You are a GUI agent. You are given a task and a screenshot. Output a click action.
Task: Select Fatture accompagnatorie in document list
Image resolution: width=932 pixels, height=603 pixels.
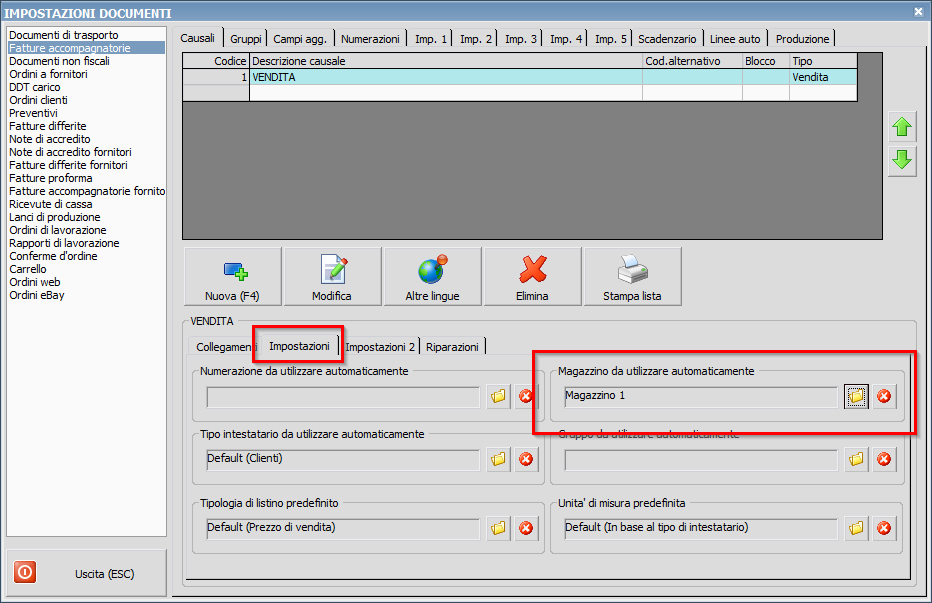point(86,48)
